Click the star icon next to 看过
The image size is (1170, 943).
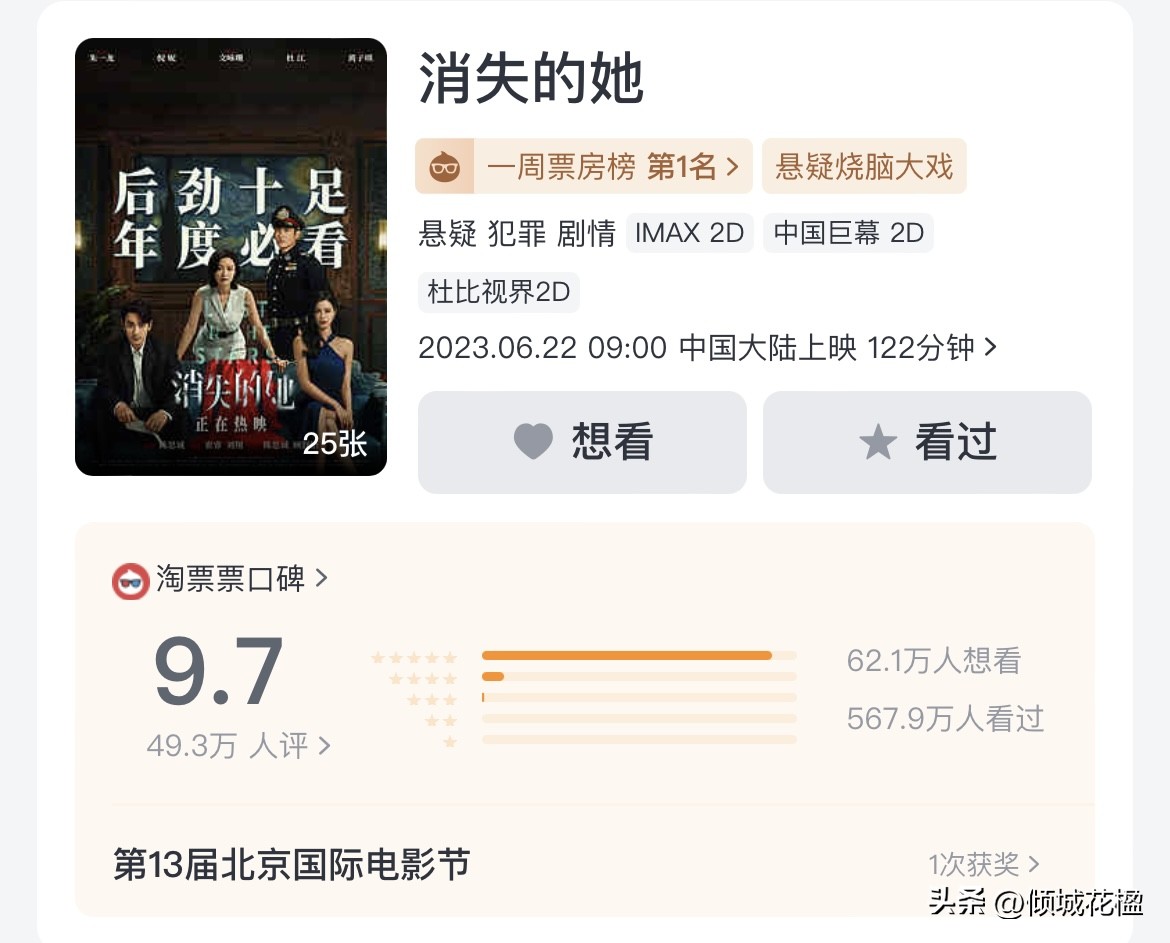[x=878, y=442]
